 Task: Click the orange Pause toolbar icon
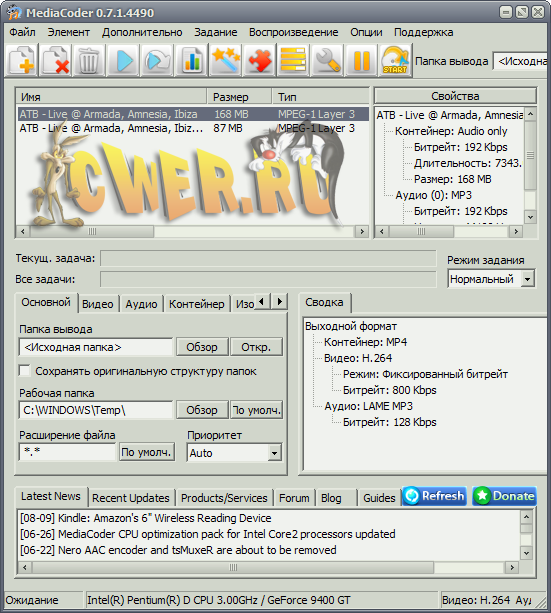[x=361, y=60]
